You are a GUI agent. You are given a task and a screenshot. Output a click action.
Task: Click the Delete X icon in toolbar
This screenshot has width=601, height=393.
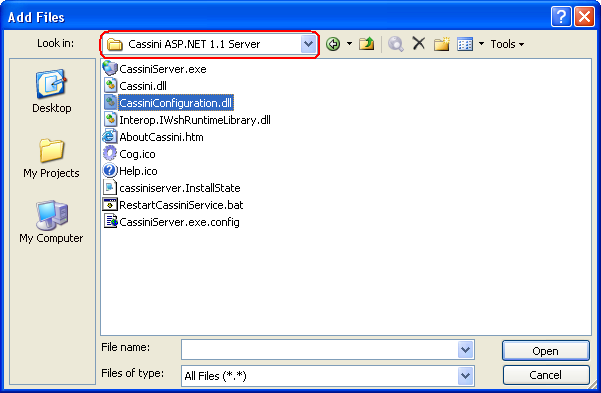coord(419,43)
